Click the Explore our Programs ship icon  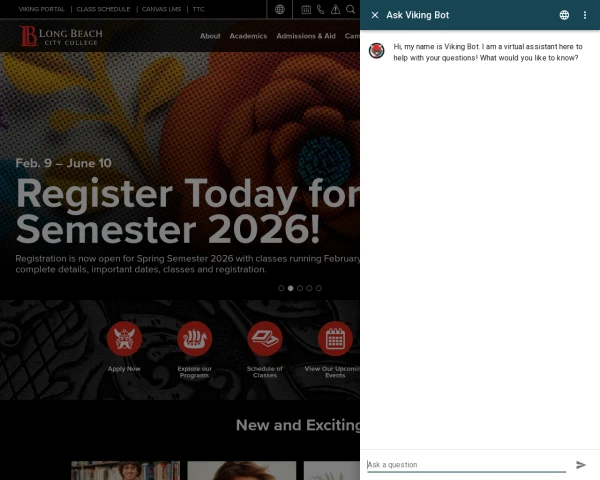click(194, 339)
